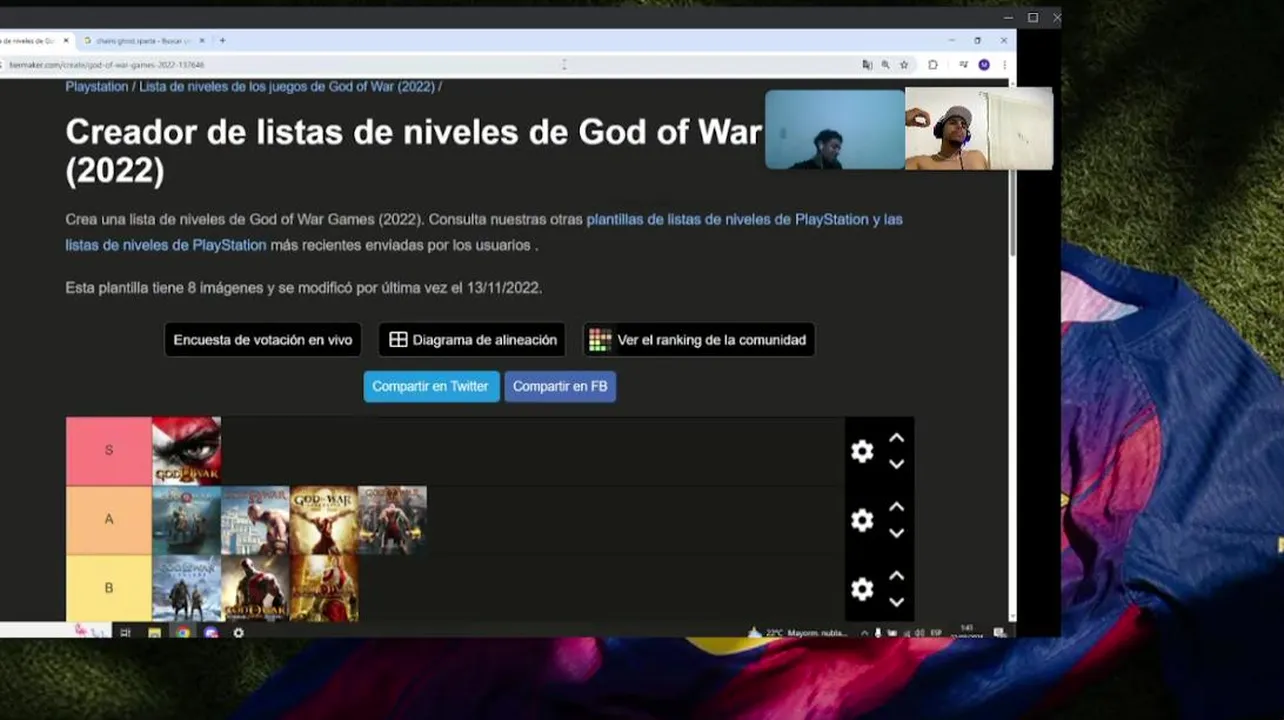Open the Playstation breadcrumb link
The image size is (1284, 720).
97,87
